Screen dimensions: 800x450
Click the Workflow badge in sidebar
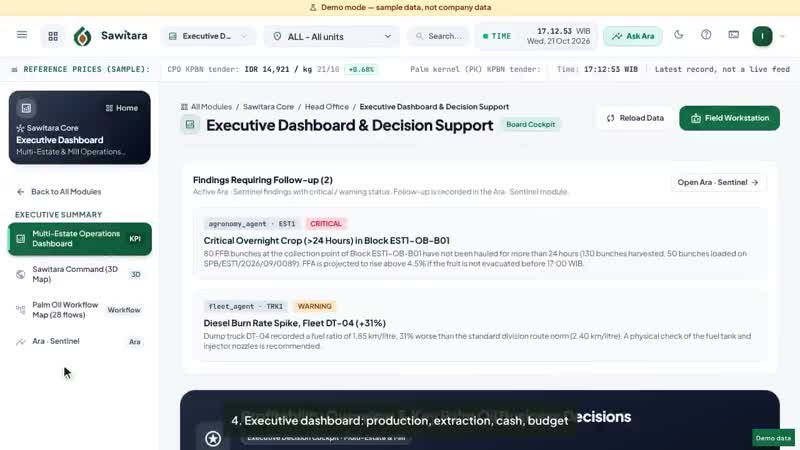(123, 310)
